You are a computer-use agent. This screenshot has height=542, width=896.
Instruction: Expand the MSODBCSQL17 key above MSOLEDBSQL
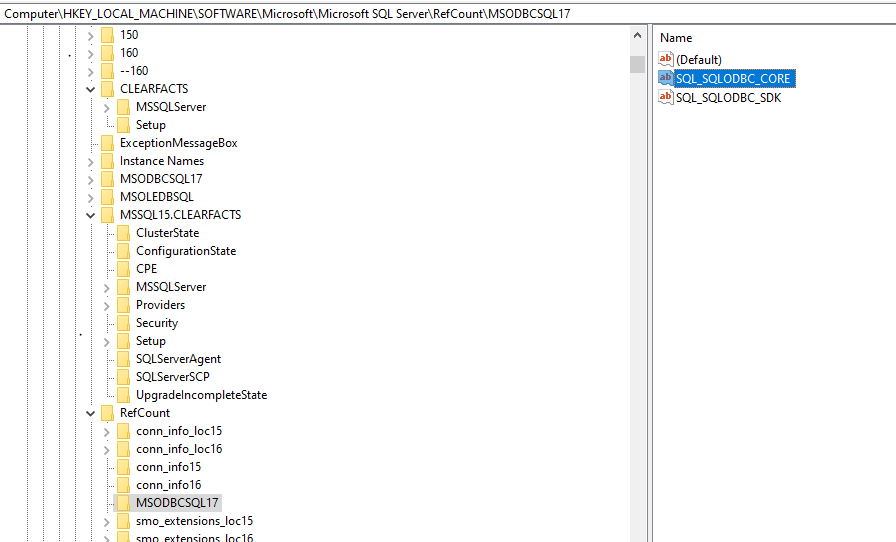pos(90,180)
